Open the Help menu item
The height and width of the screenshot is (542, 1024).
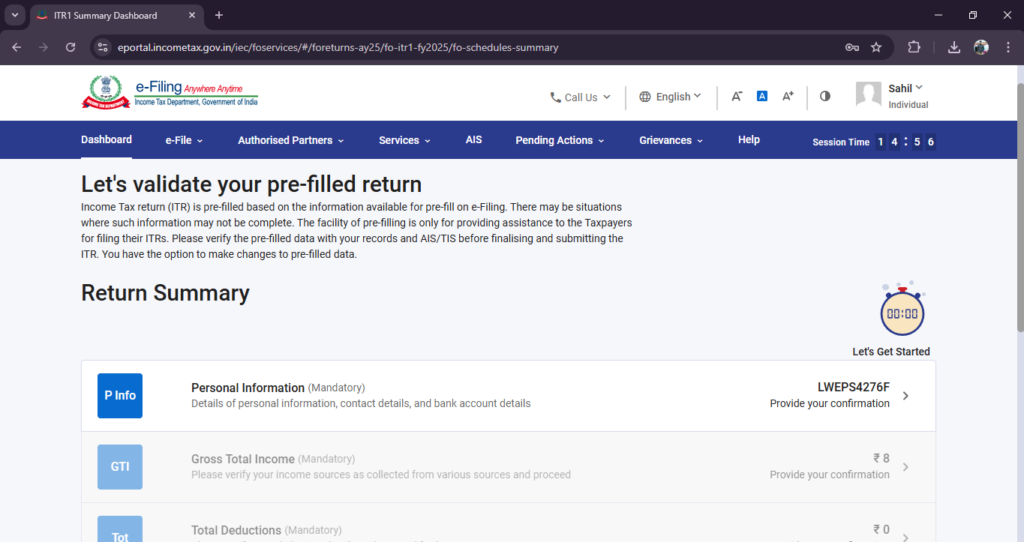(748, 140)
